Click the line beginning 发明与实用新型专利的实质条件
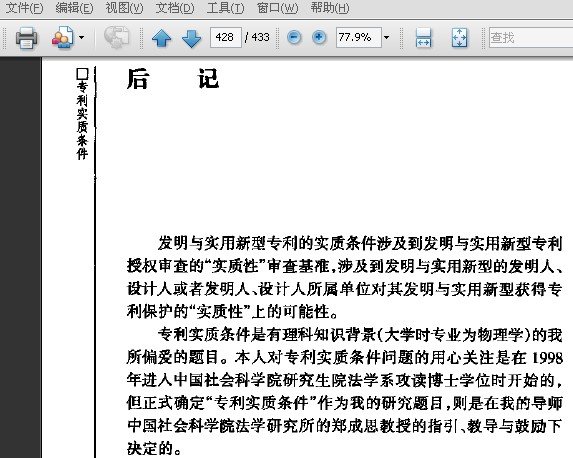Screen dimensions: 573x458 (360, 243)
